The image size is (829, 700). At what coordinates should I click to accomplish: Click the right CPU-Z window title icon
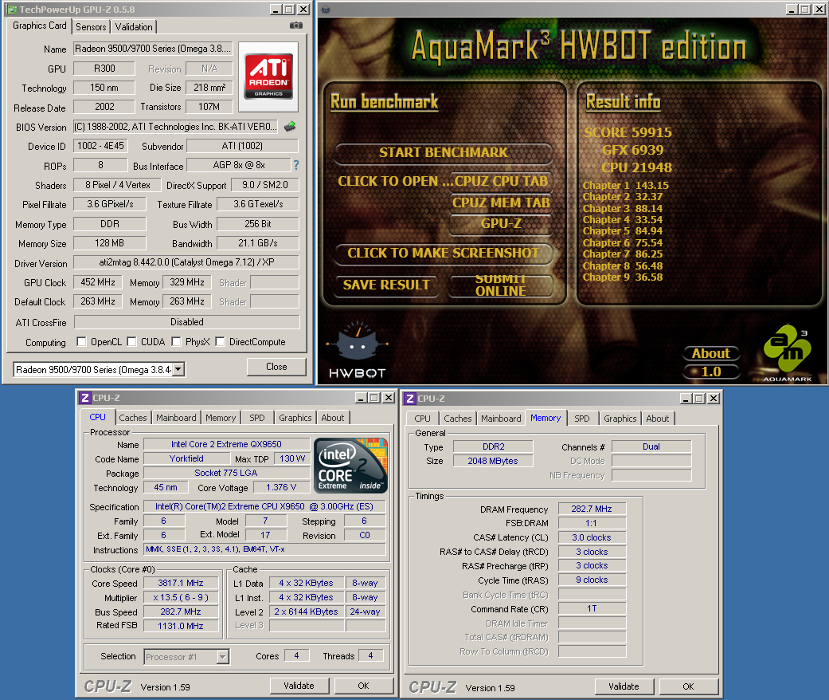pos(410,399)
